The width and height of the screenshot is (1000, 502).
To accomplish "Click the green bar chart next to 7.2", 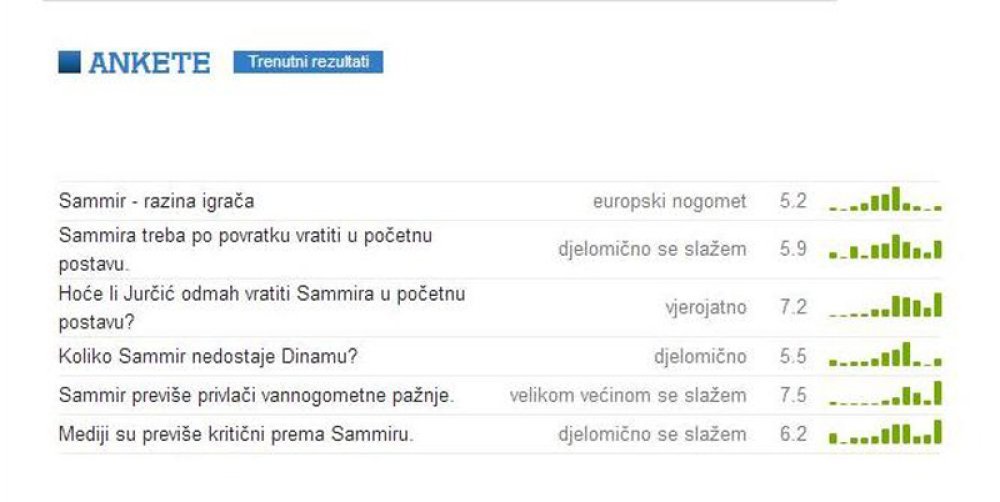I will pos(885,306).
